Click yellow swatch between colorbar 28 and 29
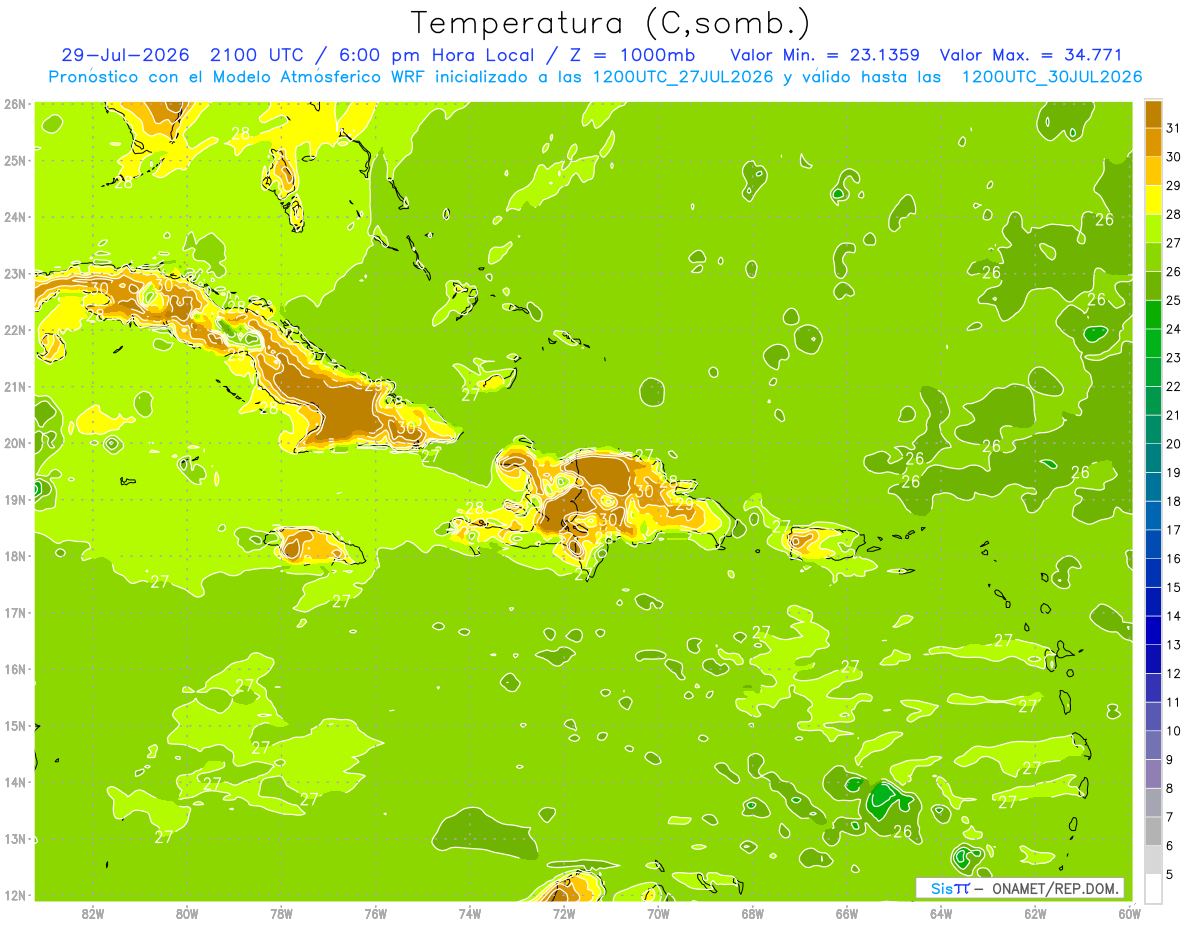This screenshot has height=927, width=1200. click(x=1153, y=200)
